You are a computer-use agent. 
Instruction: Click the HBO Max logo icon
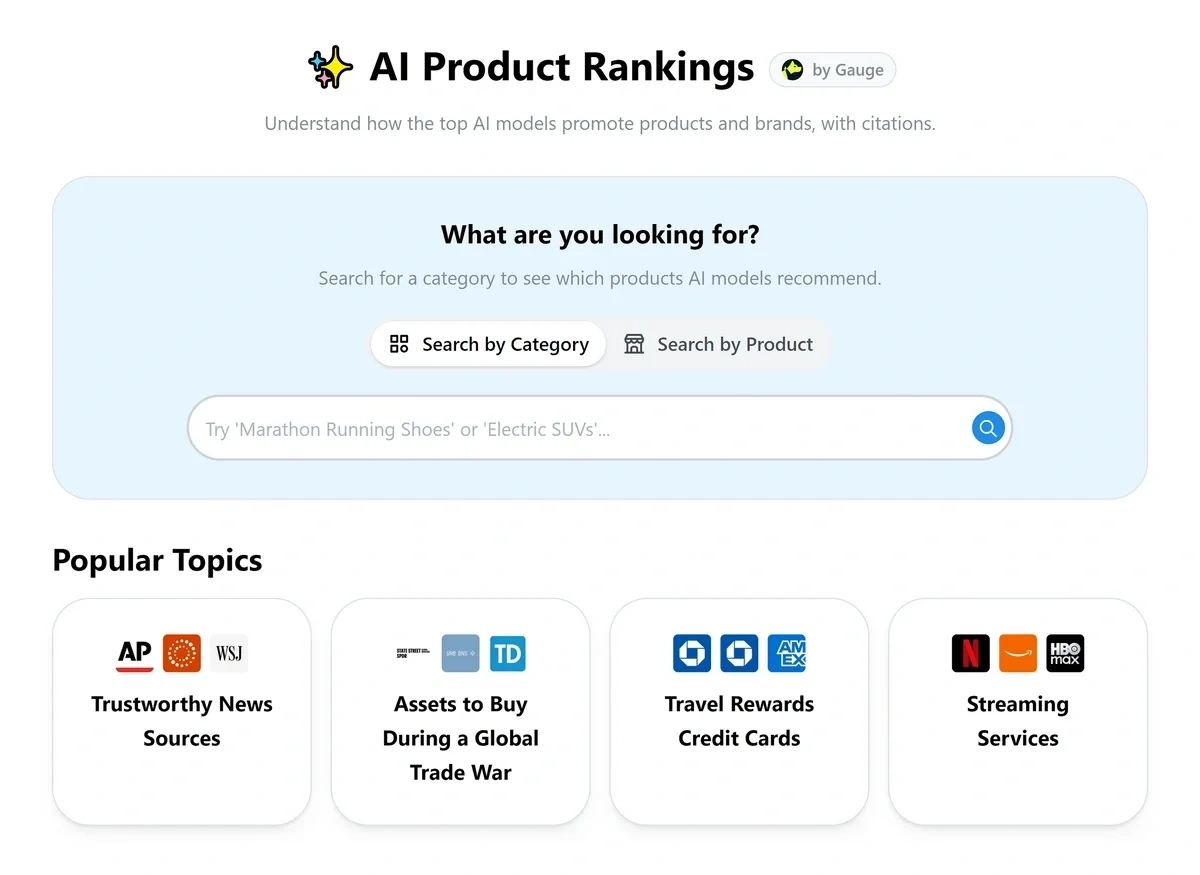(1065, 653)
